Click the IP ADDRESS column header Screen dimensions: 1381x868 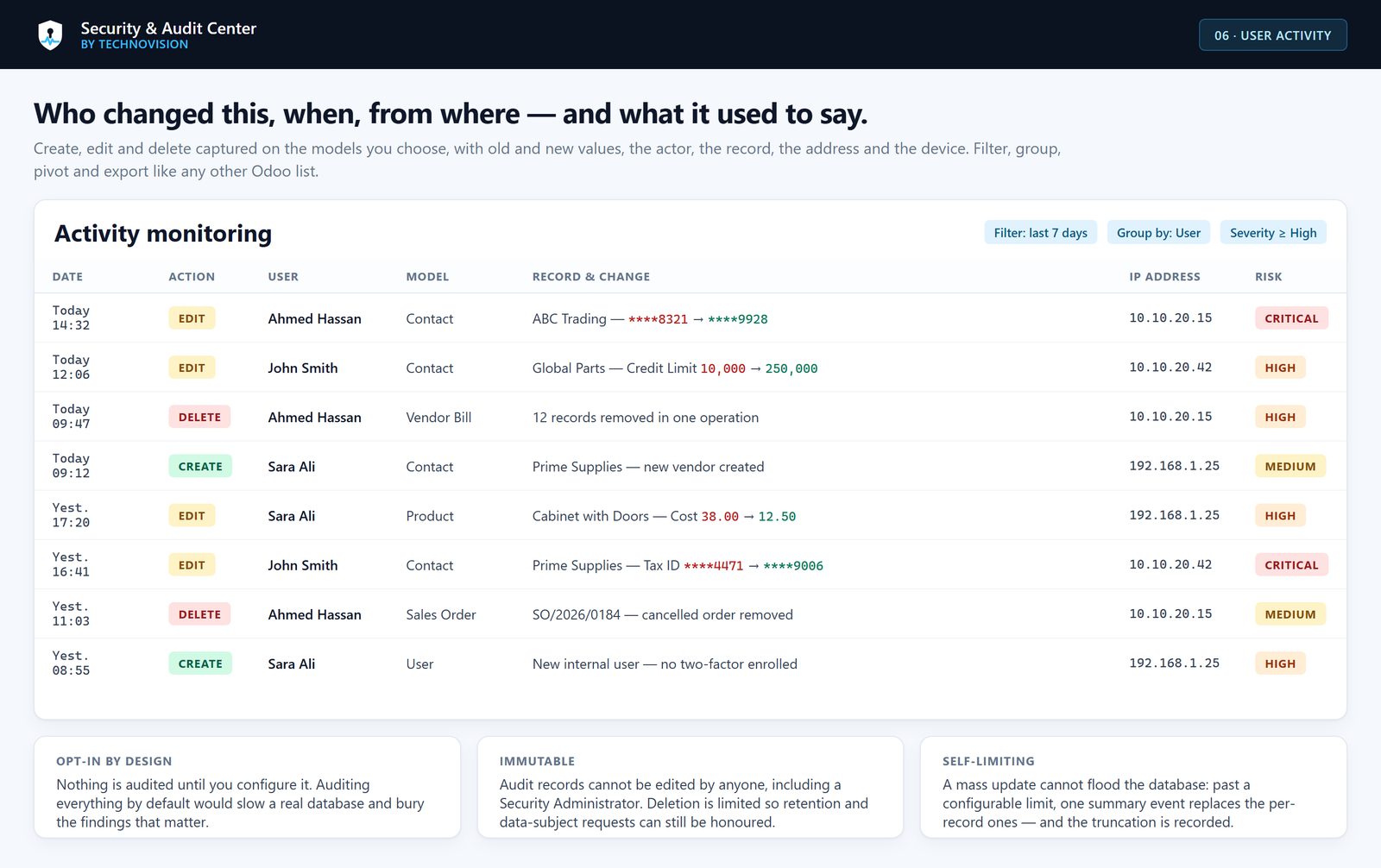coord(1164,277)
